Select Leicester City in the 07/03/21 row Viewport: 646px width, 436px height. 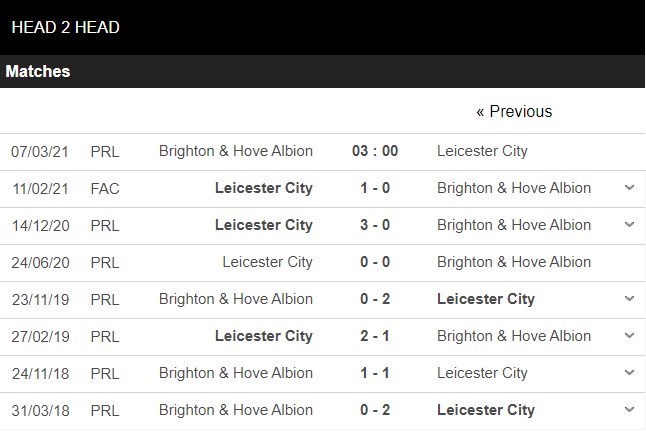[482, 151]
